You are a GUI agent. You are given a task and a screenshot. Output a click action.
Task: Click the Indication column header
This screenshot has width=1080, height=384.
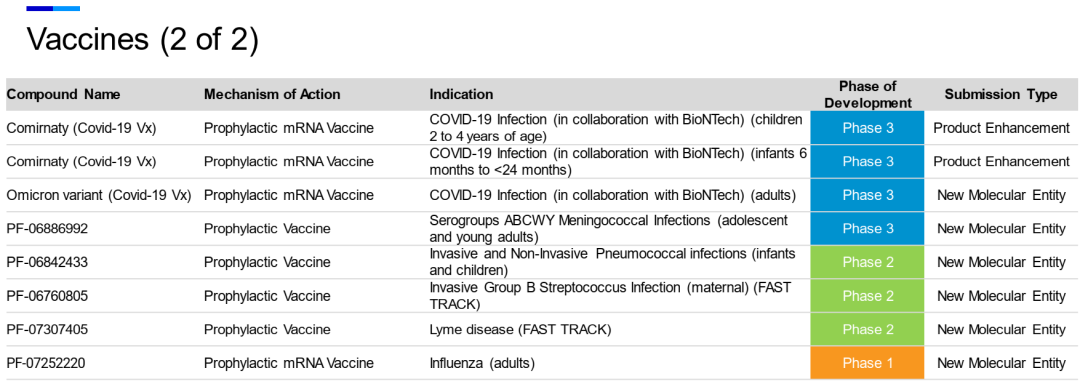461,95
